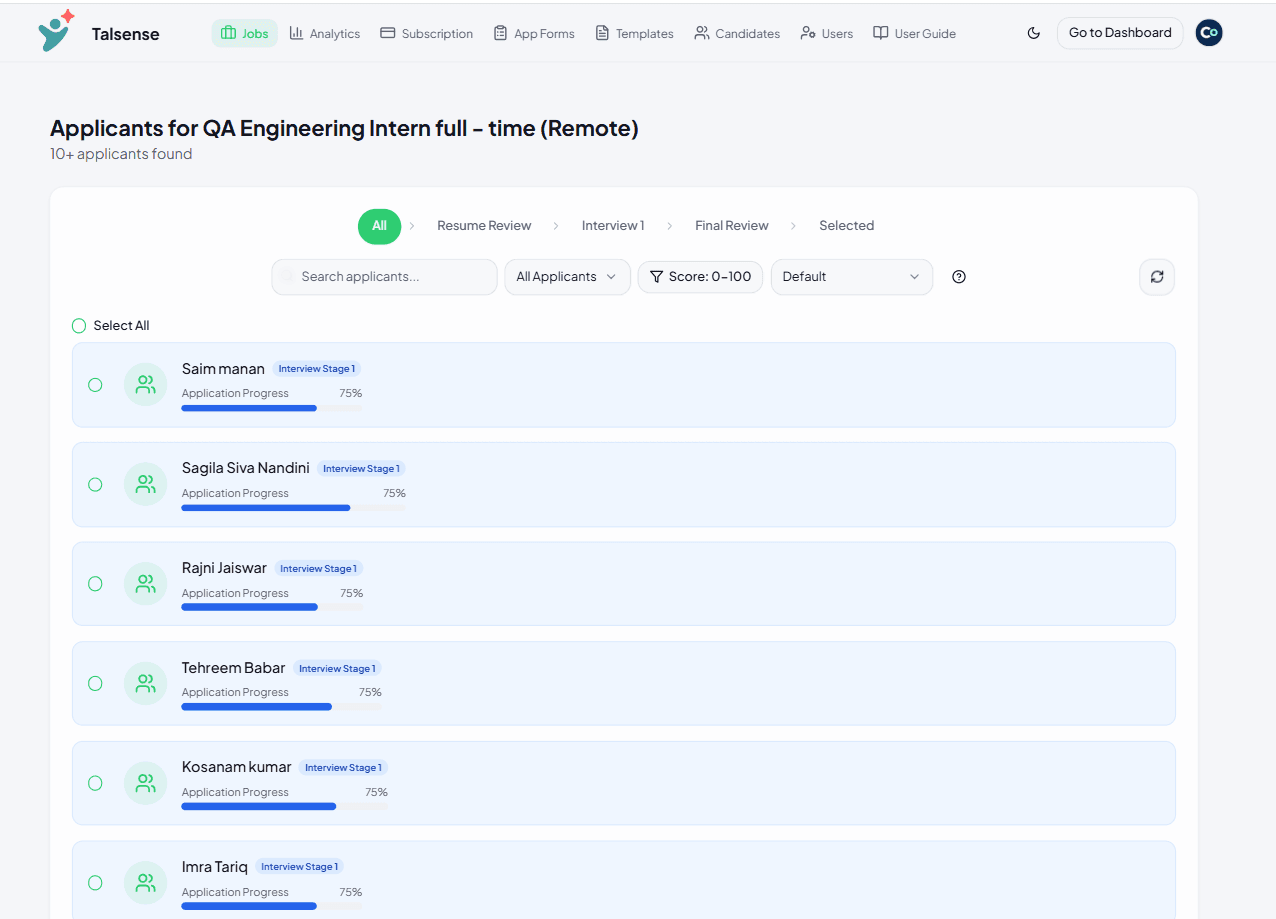Switch to Resume Review stage
The image size is (1276, 919).
point(484,226)
